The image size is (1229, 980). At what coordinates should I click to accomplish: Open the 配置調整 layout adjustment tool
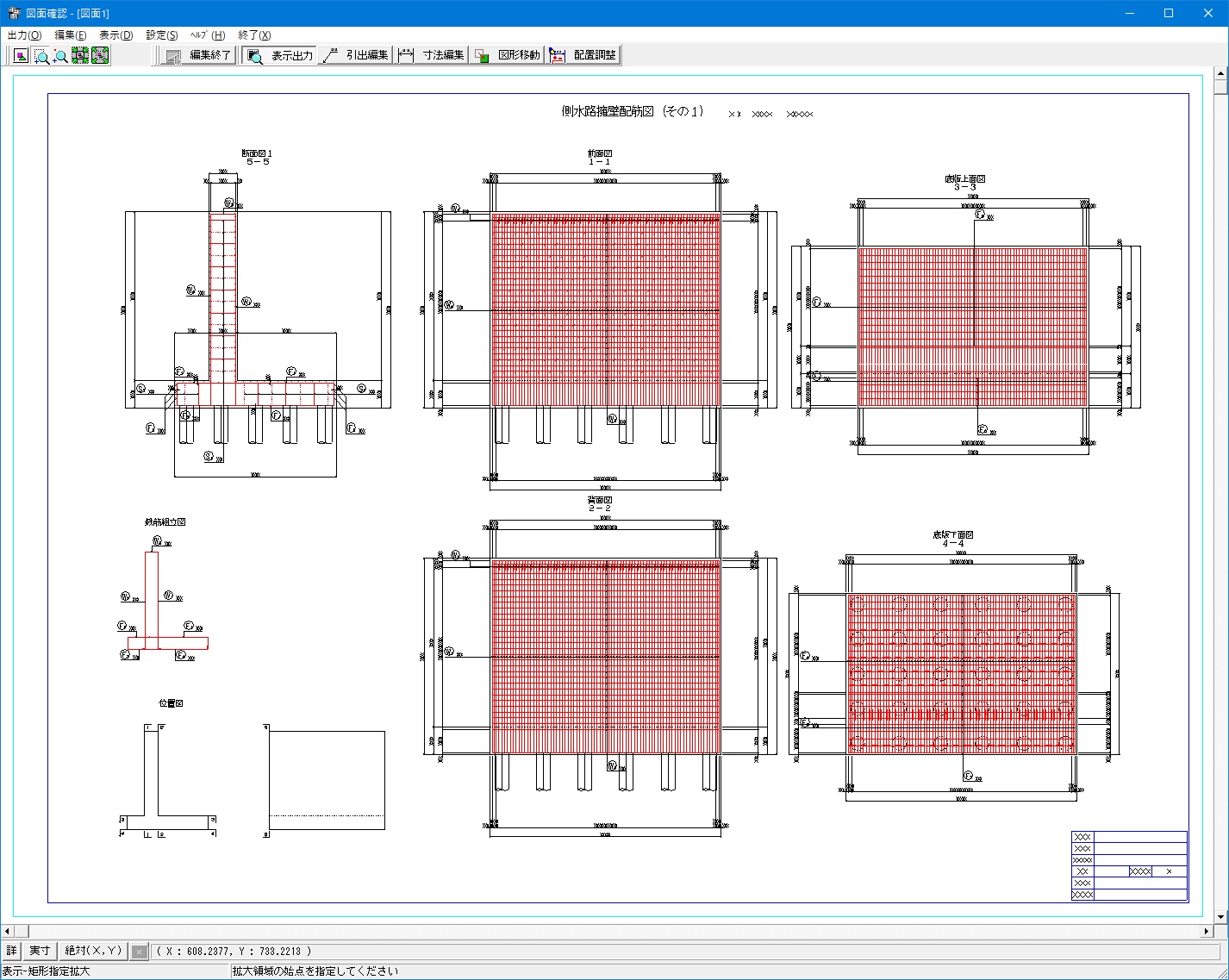click(583, 56)
